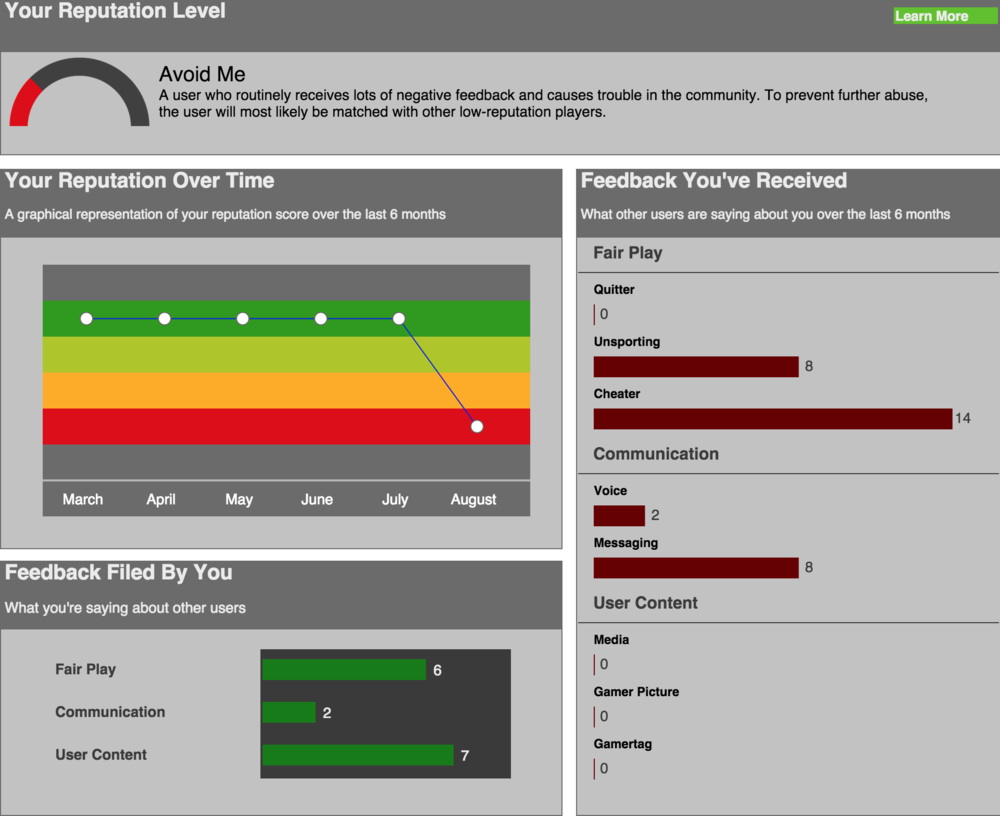This screenshot has width=1000, height=816.
Task: Click the Gamertag label under User Content
Action: tap(622, 744)
